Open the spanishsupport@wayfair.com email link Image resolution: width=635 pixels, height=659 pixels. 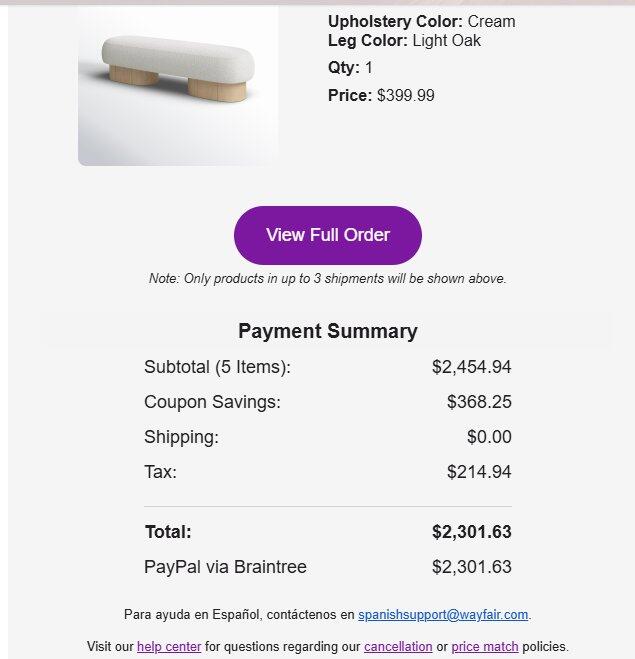click(443, 614)
